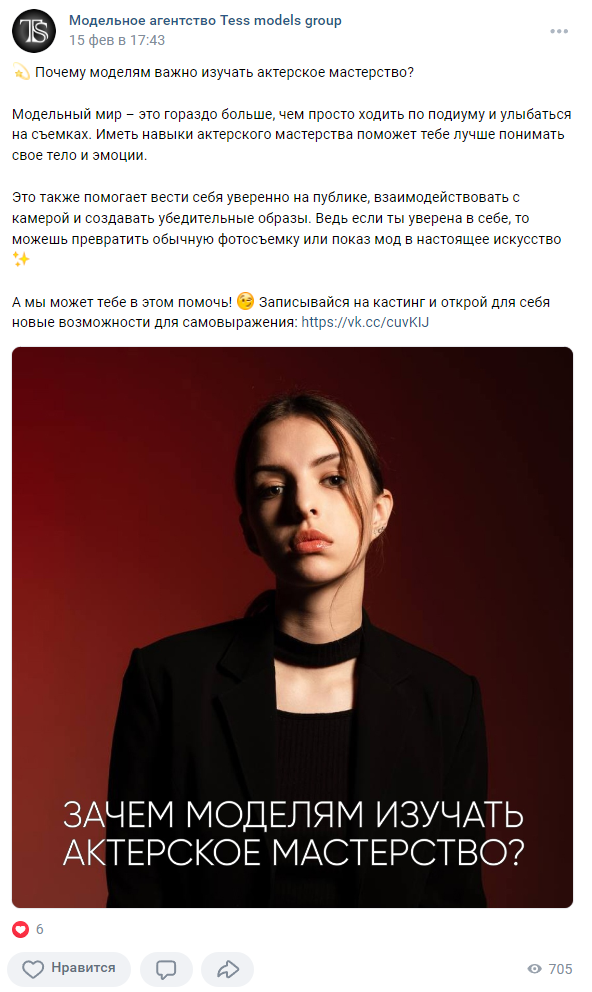This screenshot has height=992, width=592.
Task: Open the Tess models group avatar logo
Action: (34, 30)
